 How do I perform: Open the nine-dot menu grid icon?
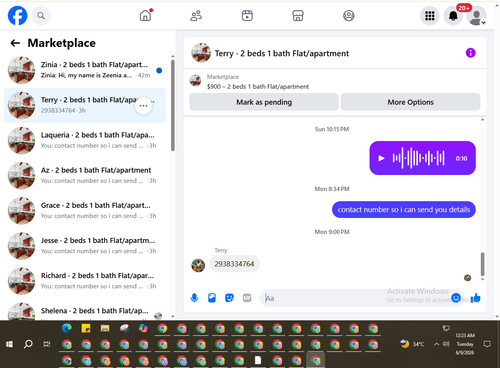coord(430,16)
